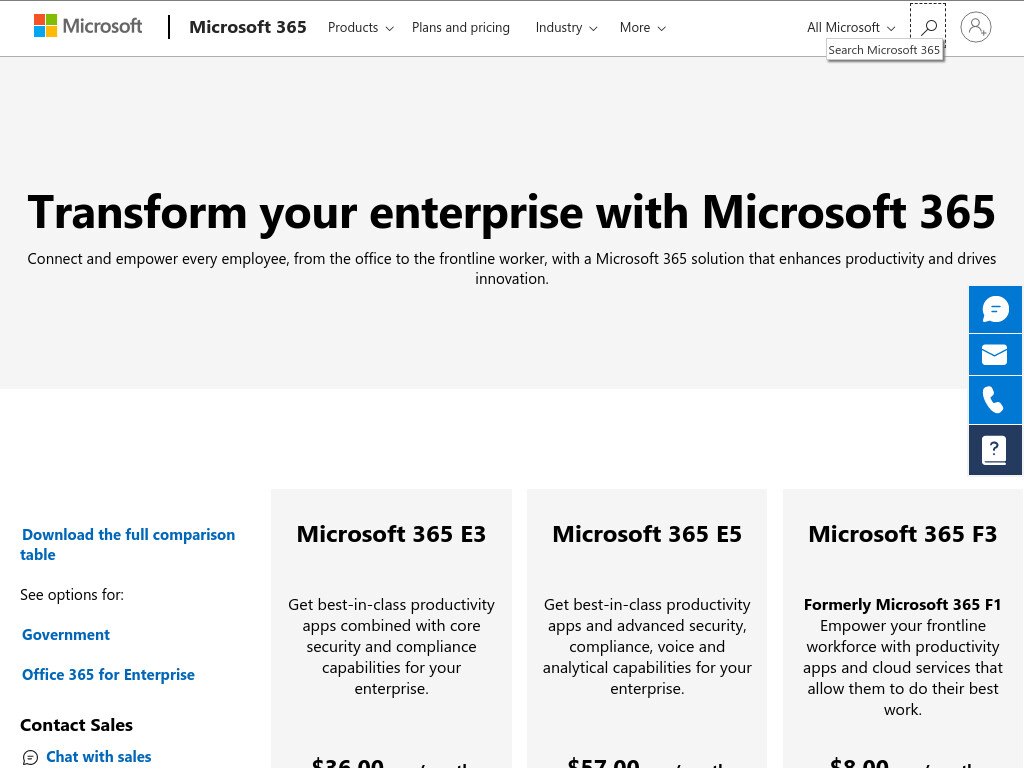This screenshot has width=1024, height=768.
Task: Select the Microsoft 365 E3 heading
Action: pos(391,534)
